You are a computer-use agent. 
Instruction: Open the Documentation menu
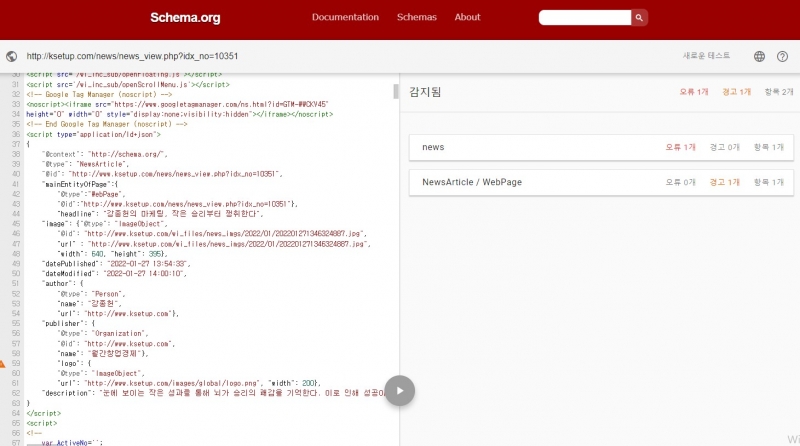345,17
